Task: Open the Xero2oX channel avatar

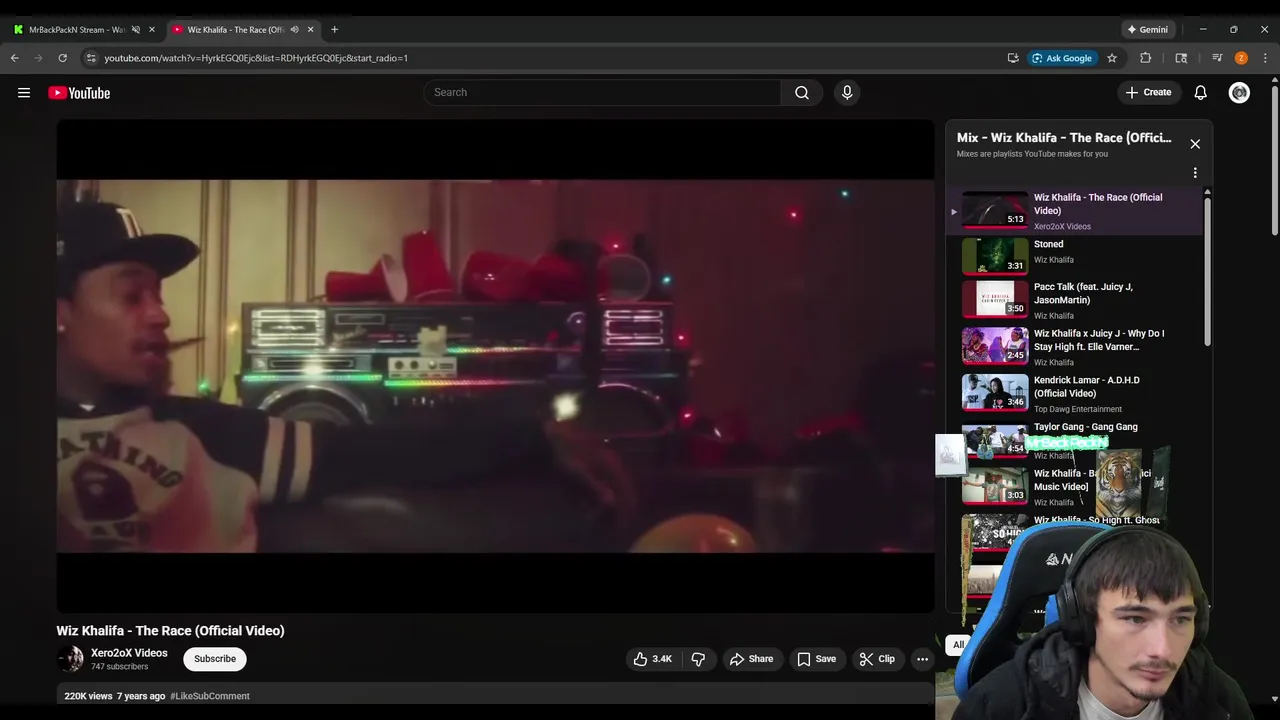Action: pos(70,659)
